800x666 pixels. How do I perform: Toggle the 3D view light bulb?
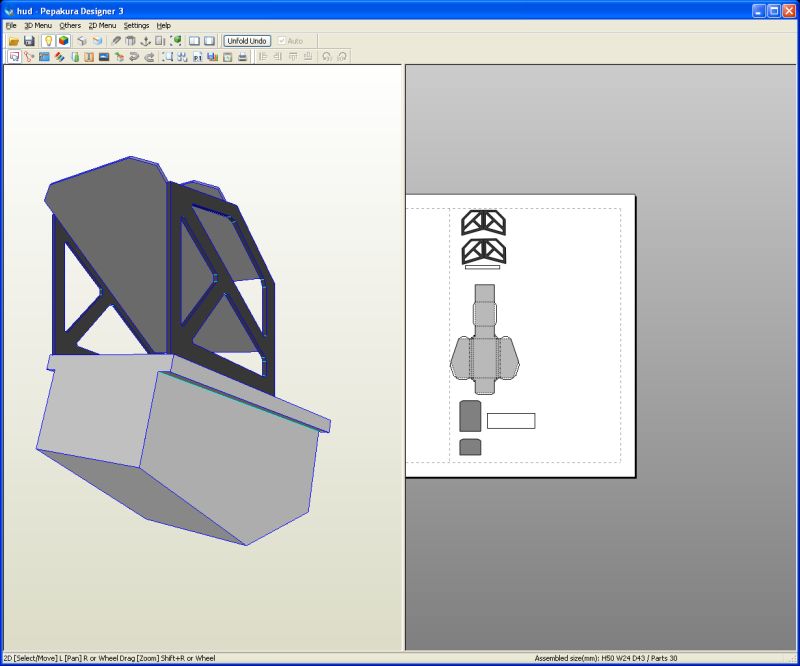pos(47,40)
